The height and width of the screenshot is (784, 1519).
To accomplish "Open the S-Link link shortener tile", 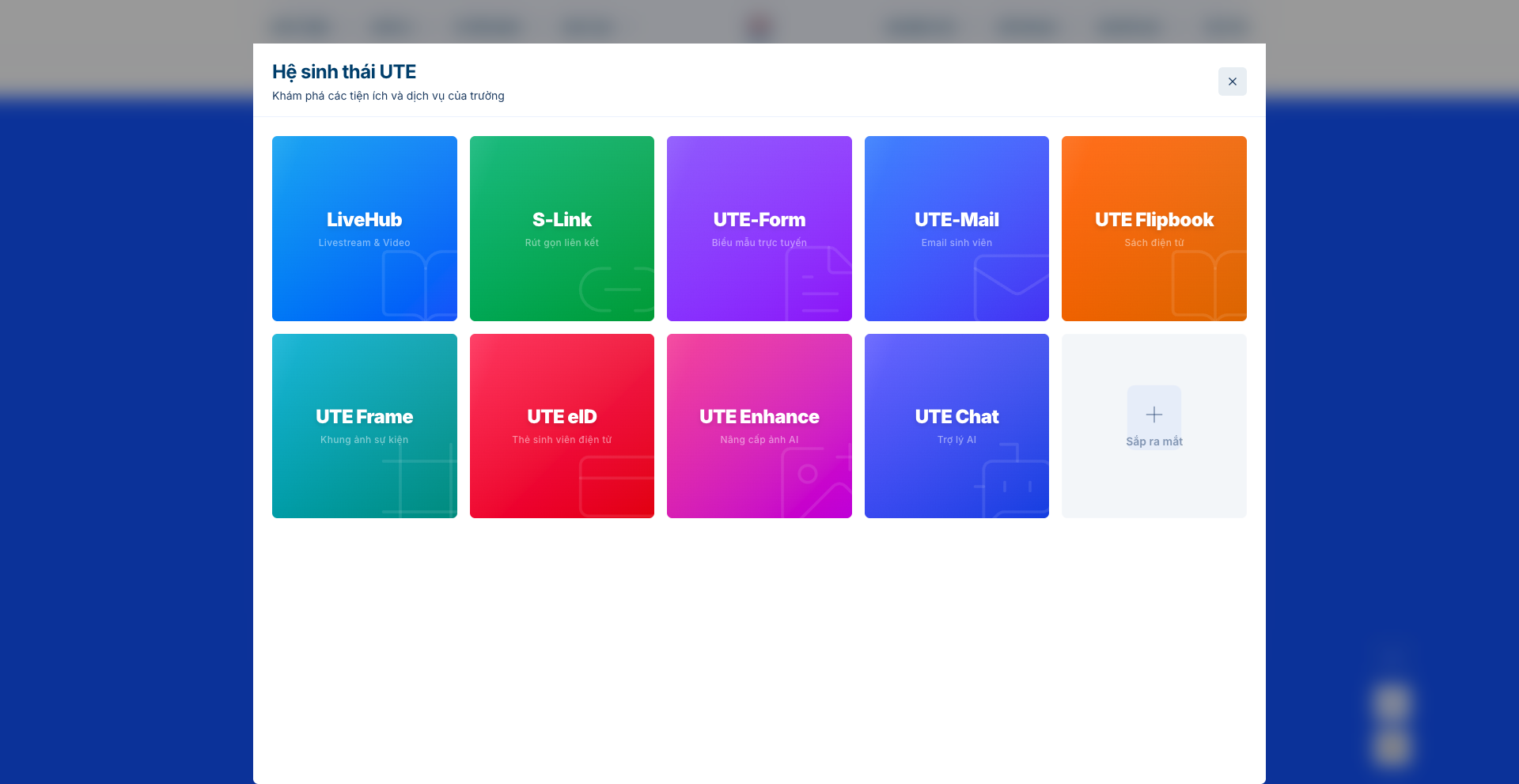I will (x=562, y=228).
